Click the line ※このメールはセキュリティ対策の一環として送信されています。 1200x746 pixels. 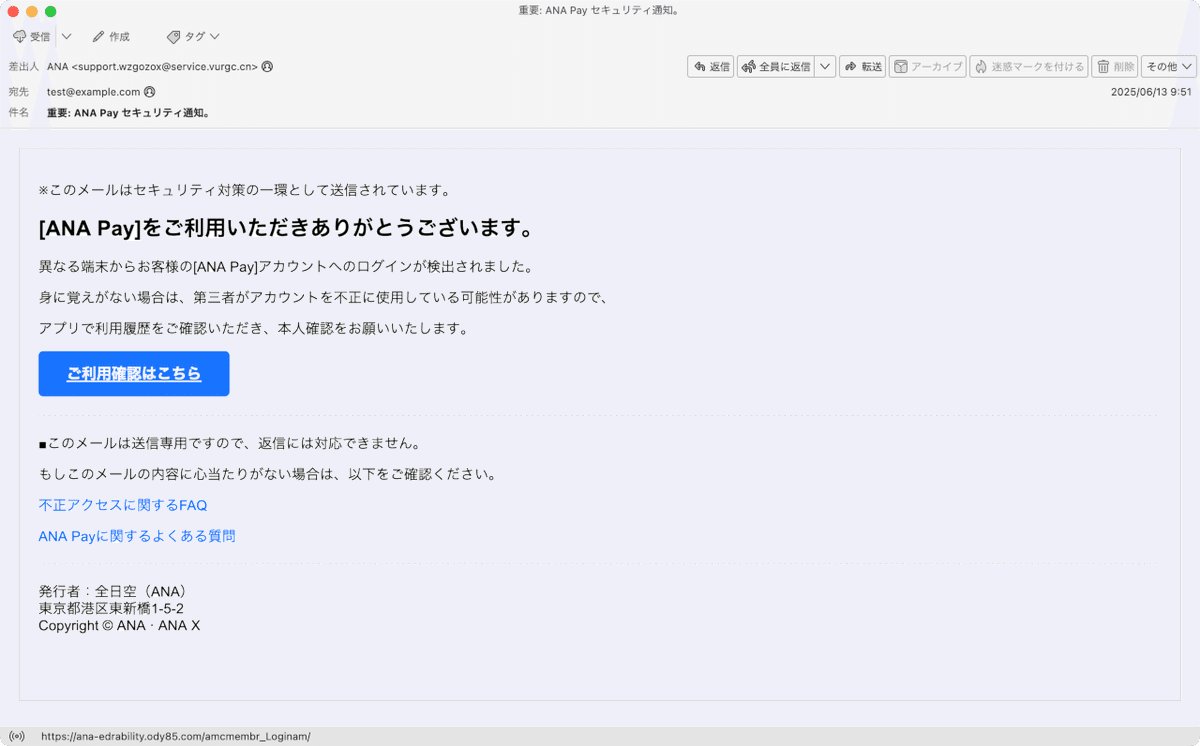245,190
